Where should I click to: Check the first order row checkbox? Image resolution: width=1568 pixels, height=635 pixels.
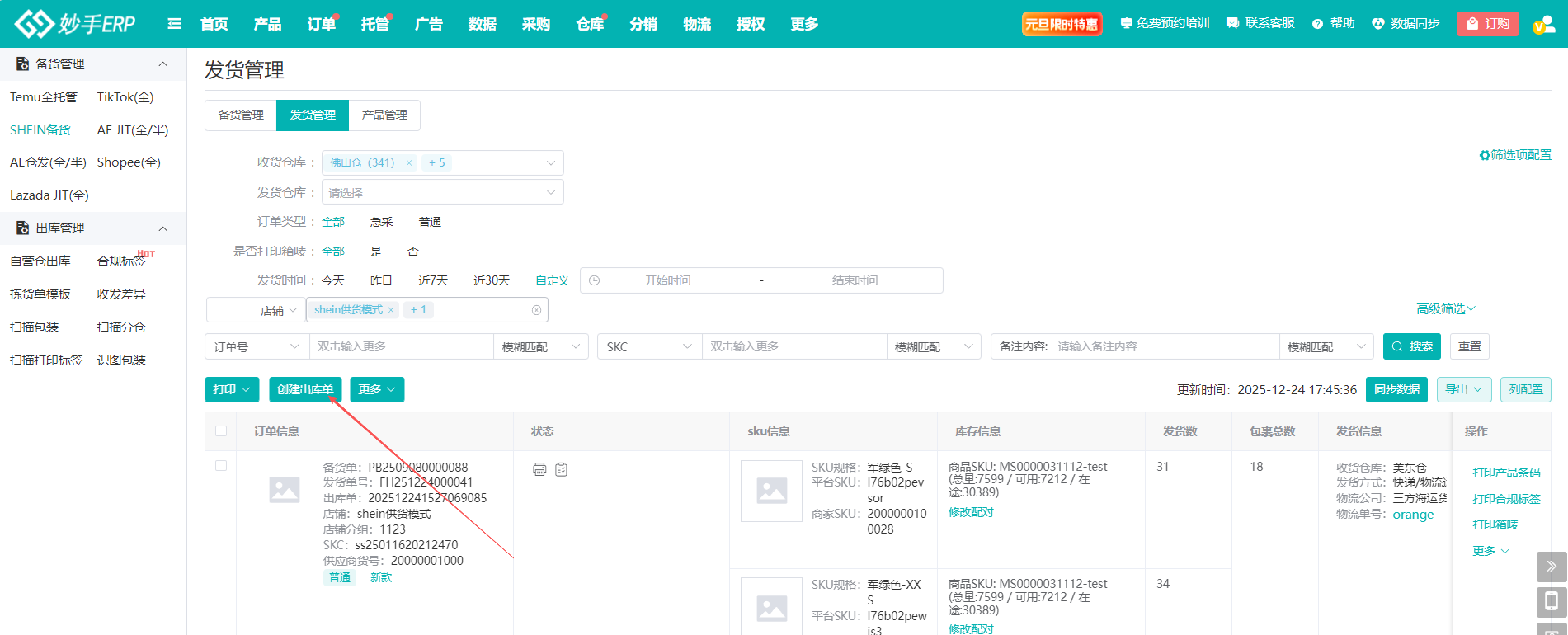(221, 466)
